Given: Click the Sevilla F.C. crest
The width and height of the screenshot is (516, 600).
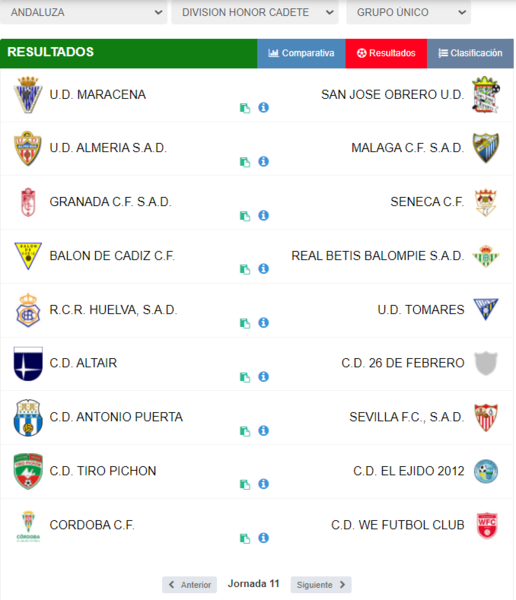Looking at the screenshot, I should tap(486, 417).
